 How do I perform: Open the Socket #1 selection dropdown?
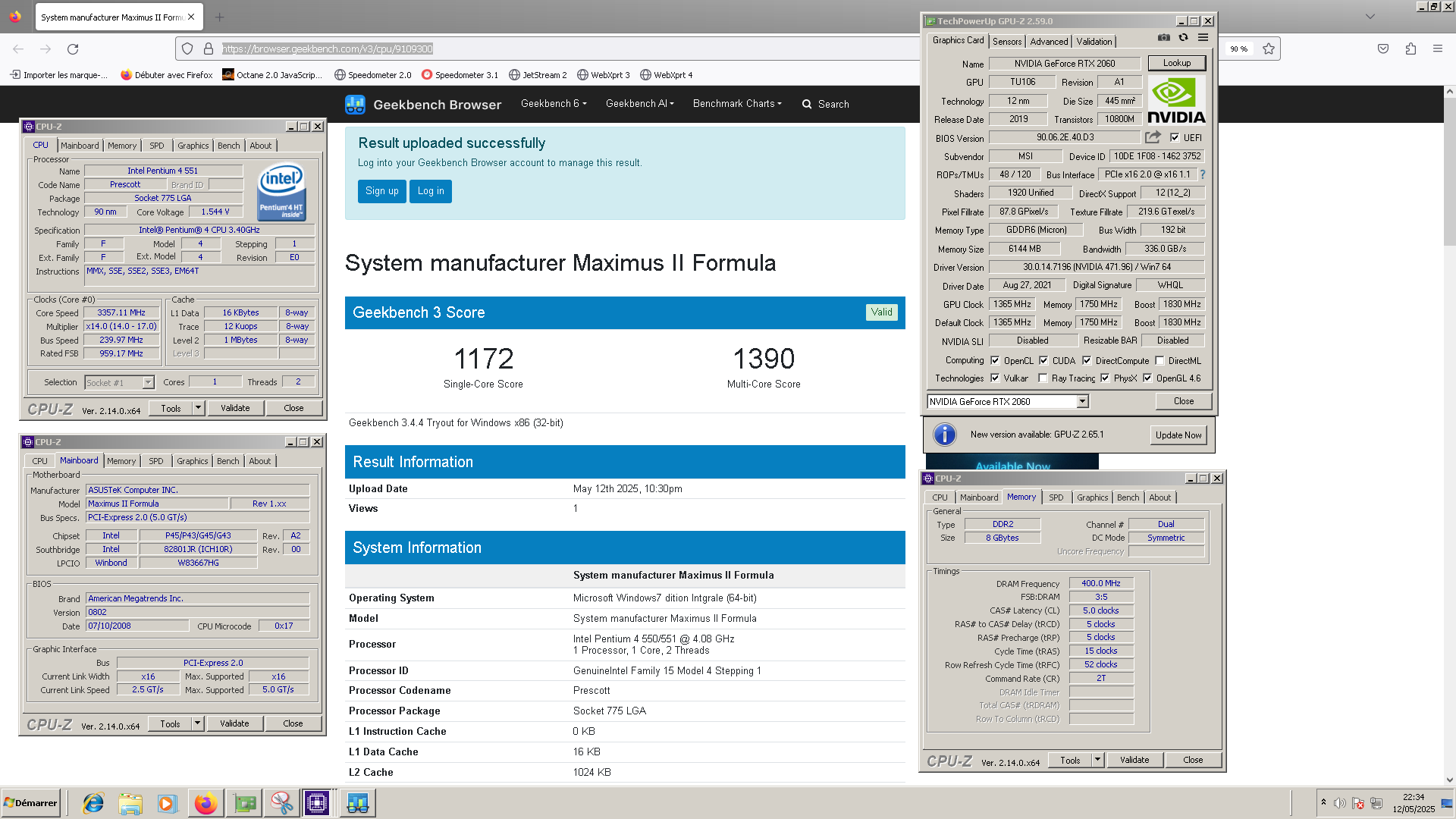point(149,383)
